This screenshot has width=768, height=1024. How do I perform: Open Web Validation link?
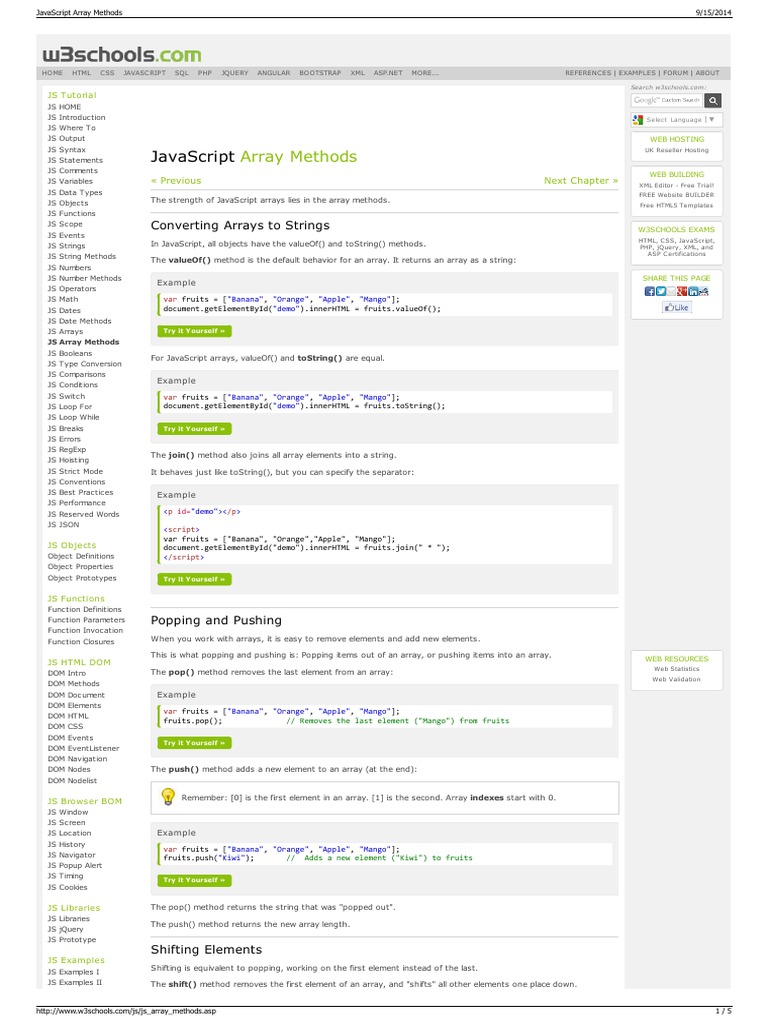(x=677, y=679)
